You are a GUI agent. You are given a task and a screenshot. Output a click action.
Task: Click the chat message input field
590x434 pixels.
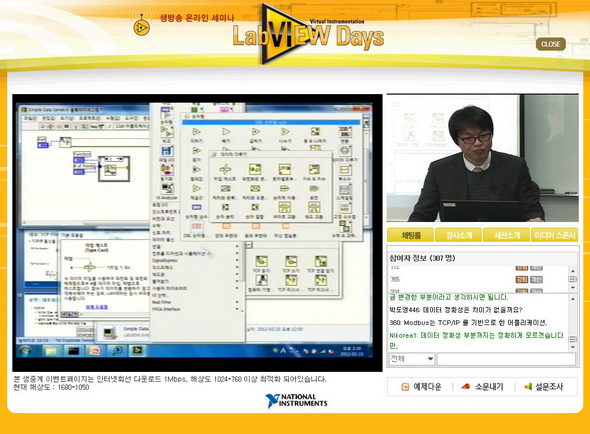point(506,359)
